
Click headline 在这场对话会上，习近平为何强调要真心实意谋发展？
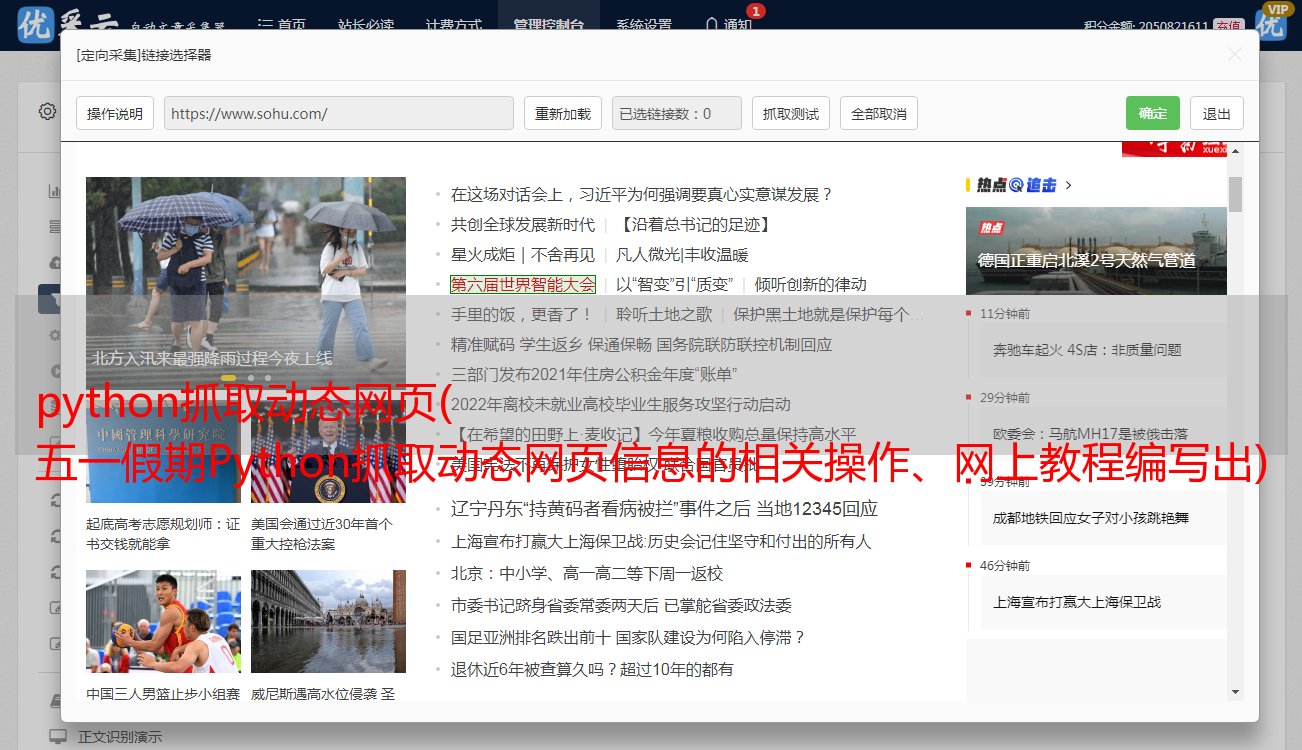click(642, 194)
